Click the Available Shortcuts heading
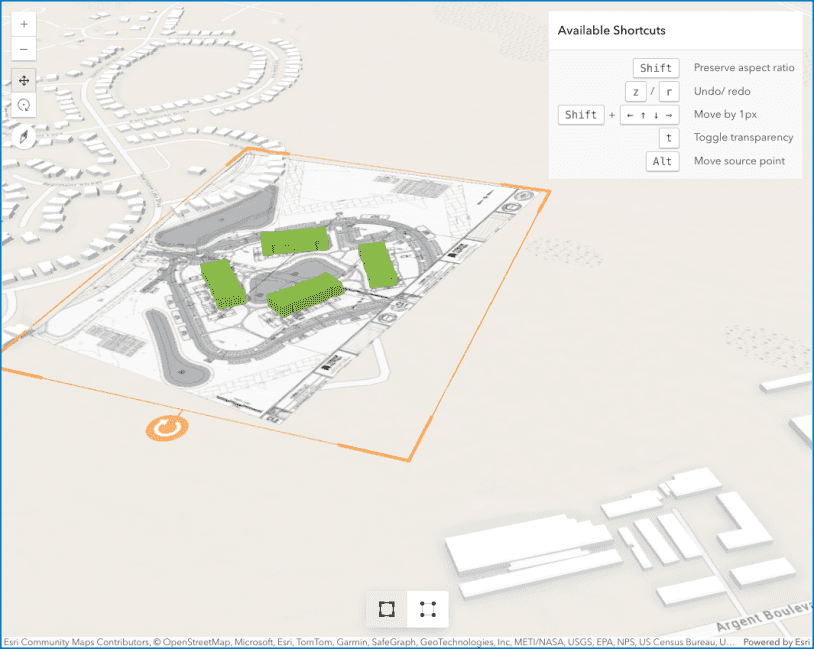This screenshot has width=814, height=649. (x=612, y=30)
